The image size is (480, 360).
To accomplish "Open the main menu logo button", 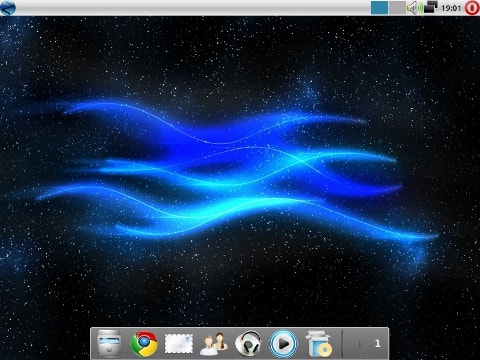I will point(8,8).
